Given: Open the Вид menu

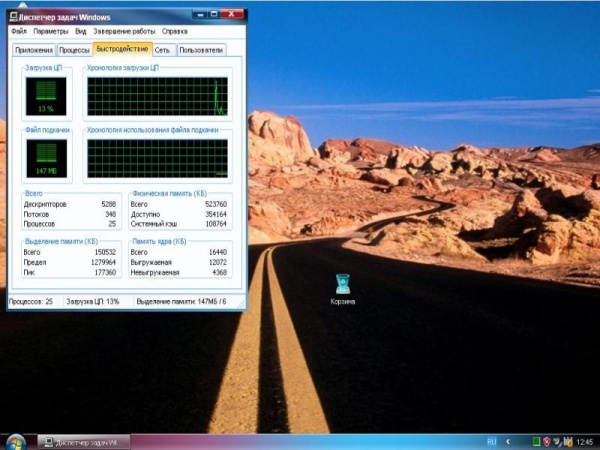Looking at the screenshot, I should (x=81, y=31).
